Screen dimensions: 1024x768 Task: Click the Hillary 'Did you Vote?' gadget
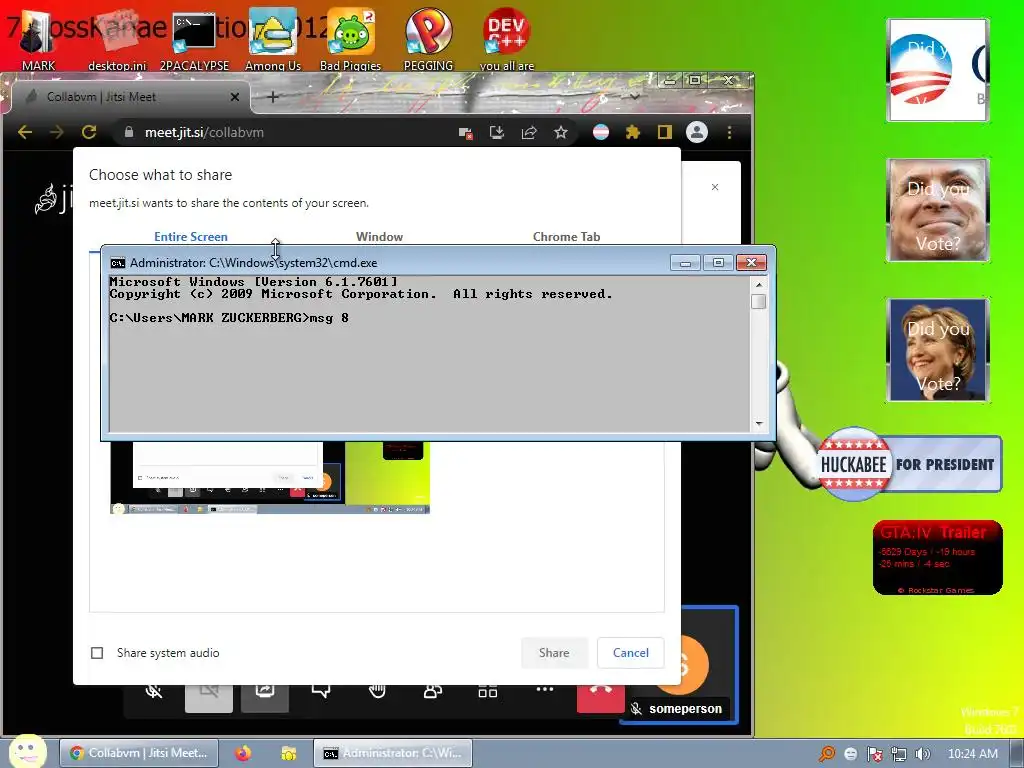[x=938, y=350]
